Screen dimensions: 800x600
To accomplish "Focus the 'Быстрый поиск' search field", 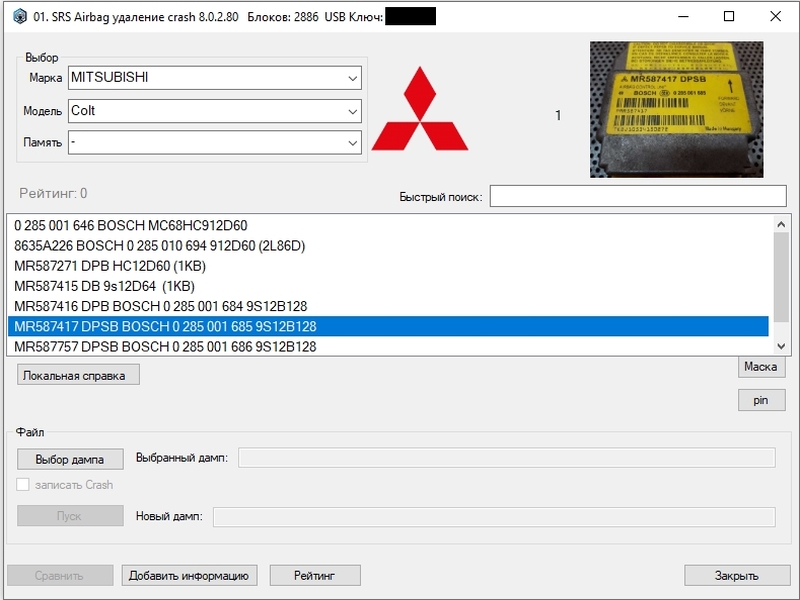I will tap(638, 196).
